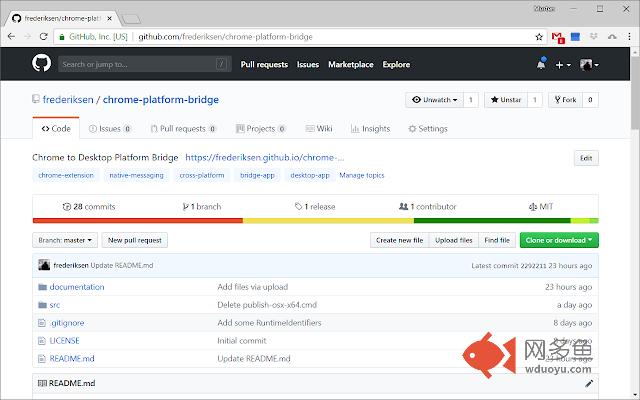Bookmark this page with the star icon
Image resolution: width=640 pixels, height=400 pixels.
click(541, 37)
